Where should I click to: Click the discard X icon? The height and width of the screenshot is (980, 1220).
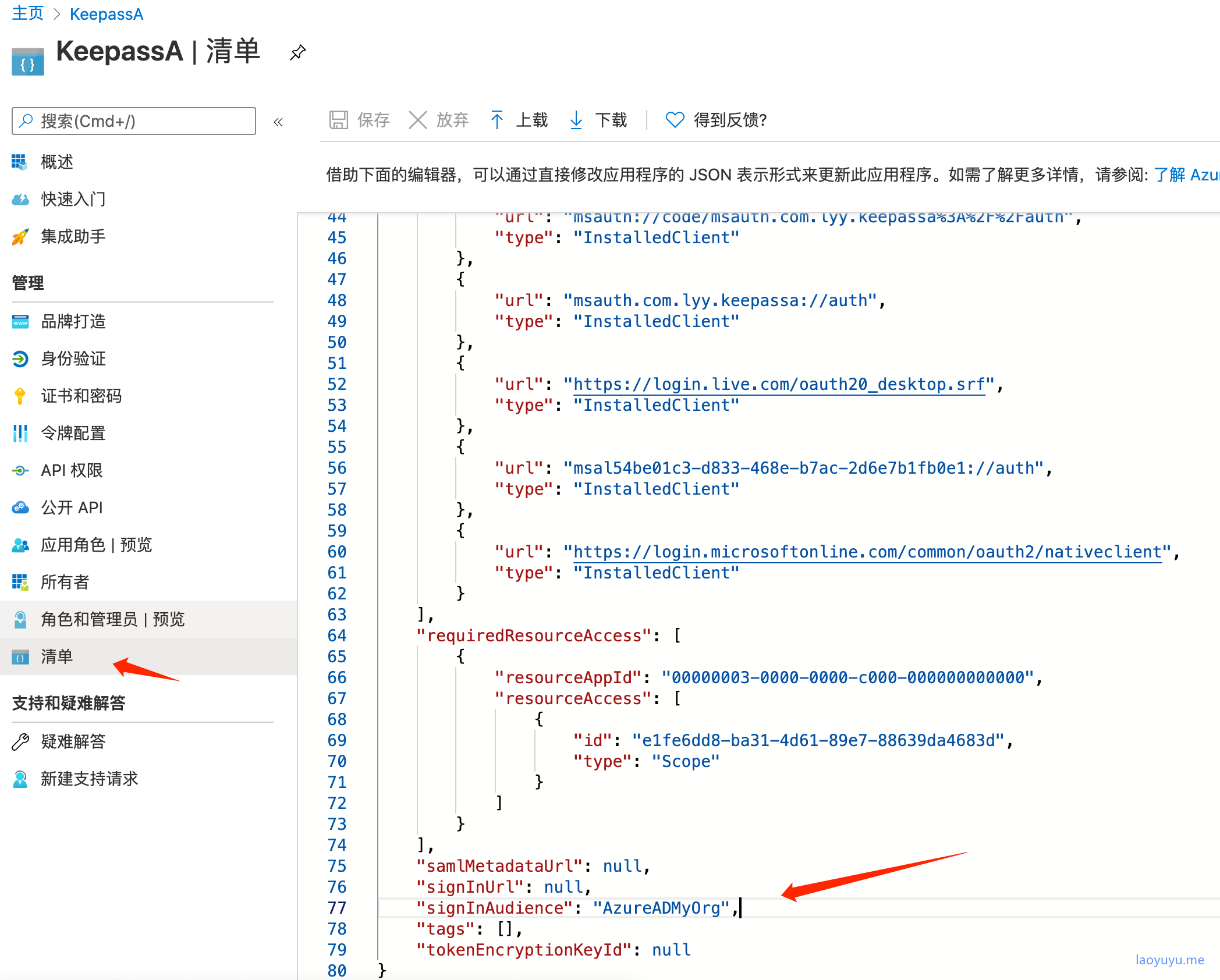(418, 120)
